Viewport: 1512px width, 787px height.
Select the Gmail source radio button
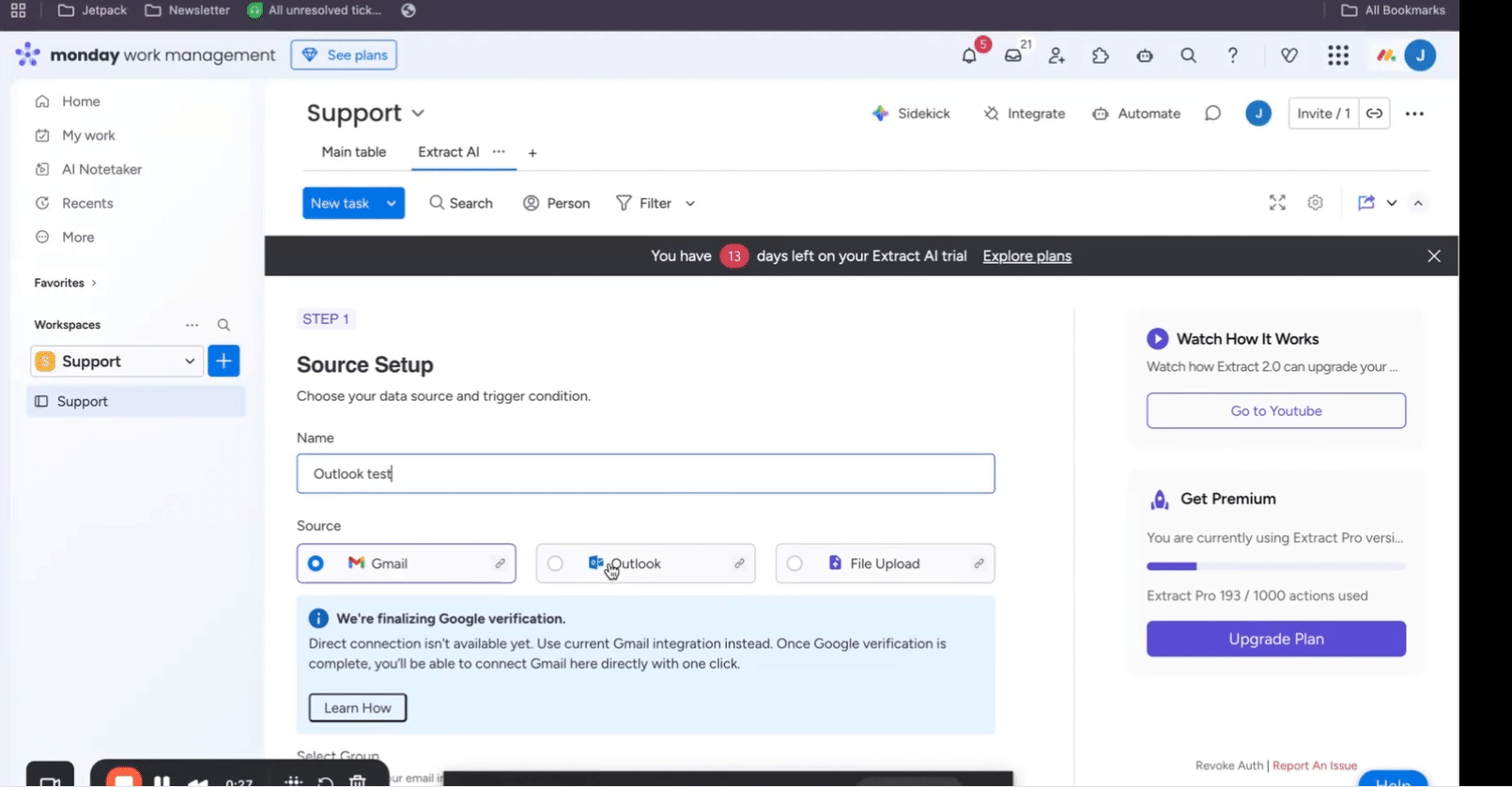(x=316, y=563)
